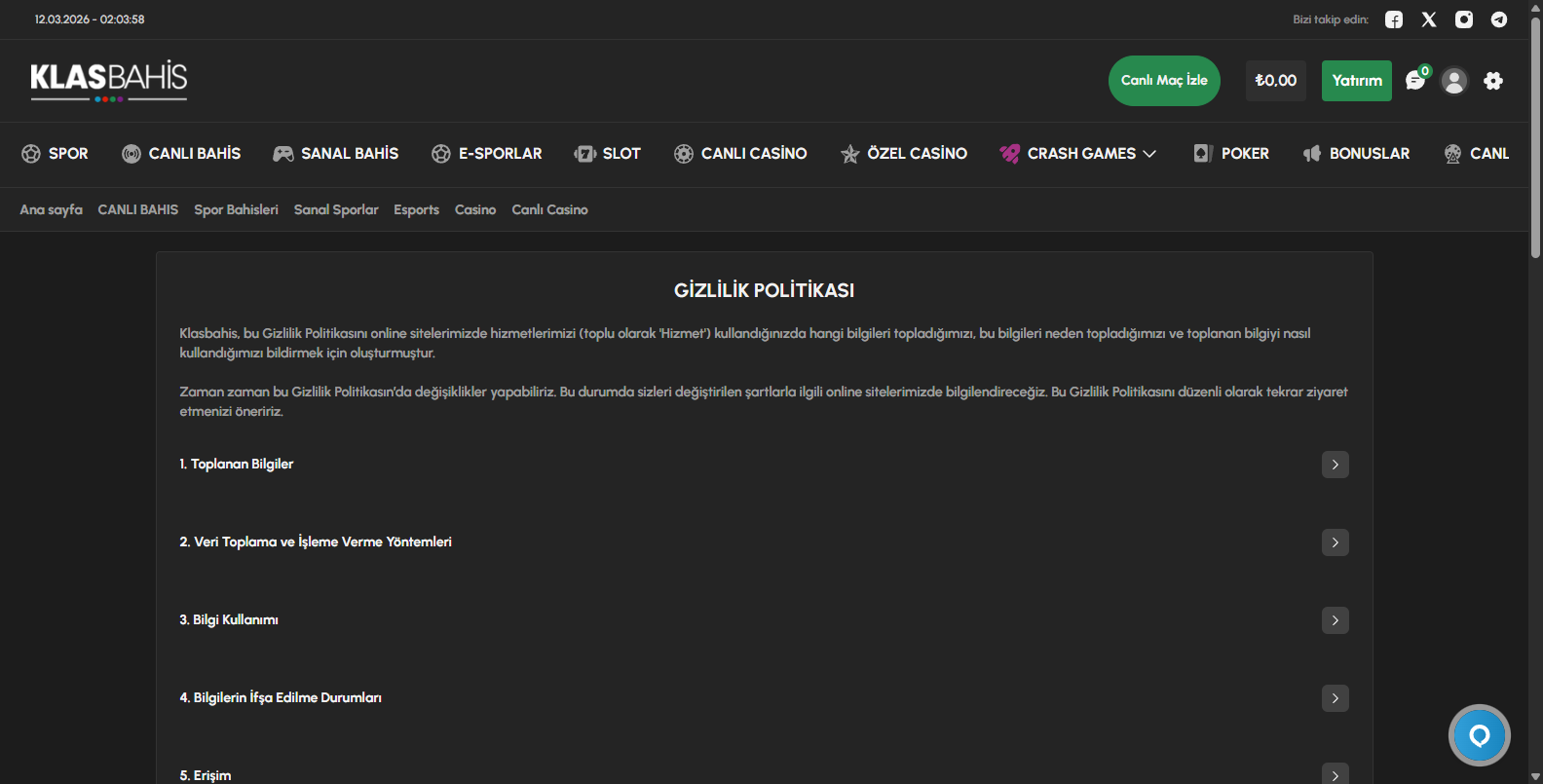Expand 'Veri Toplama ve İşleme' section chevron
1543x784 pixels.
pos(1336,542)
